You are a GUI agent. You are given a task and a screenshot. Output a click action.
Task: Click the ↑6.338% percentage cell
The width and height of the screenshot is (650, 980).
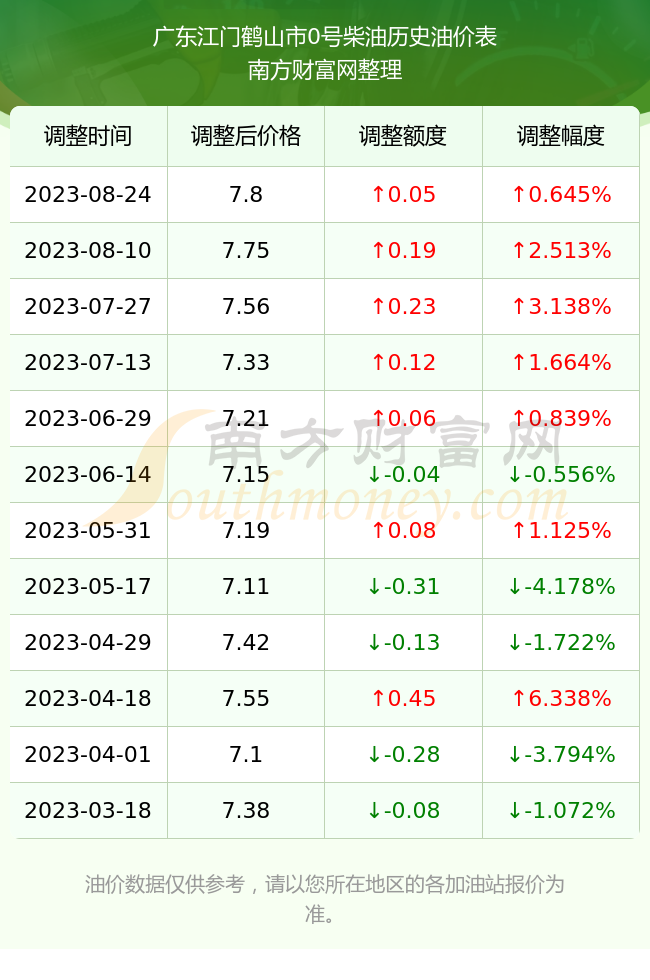561,698
